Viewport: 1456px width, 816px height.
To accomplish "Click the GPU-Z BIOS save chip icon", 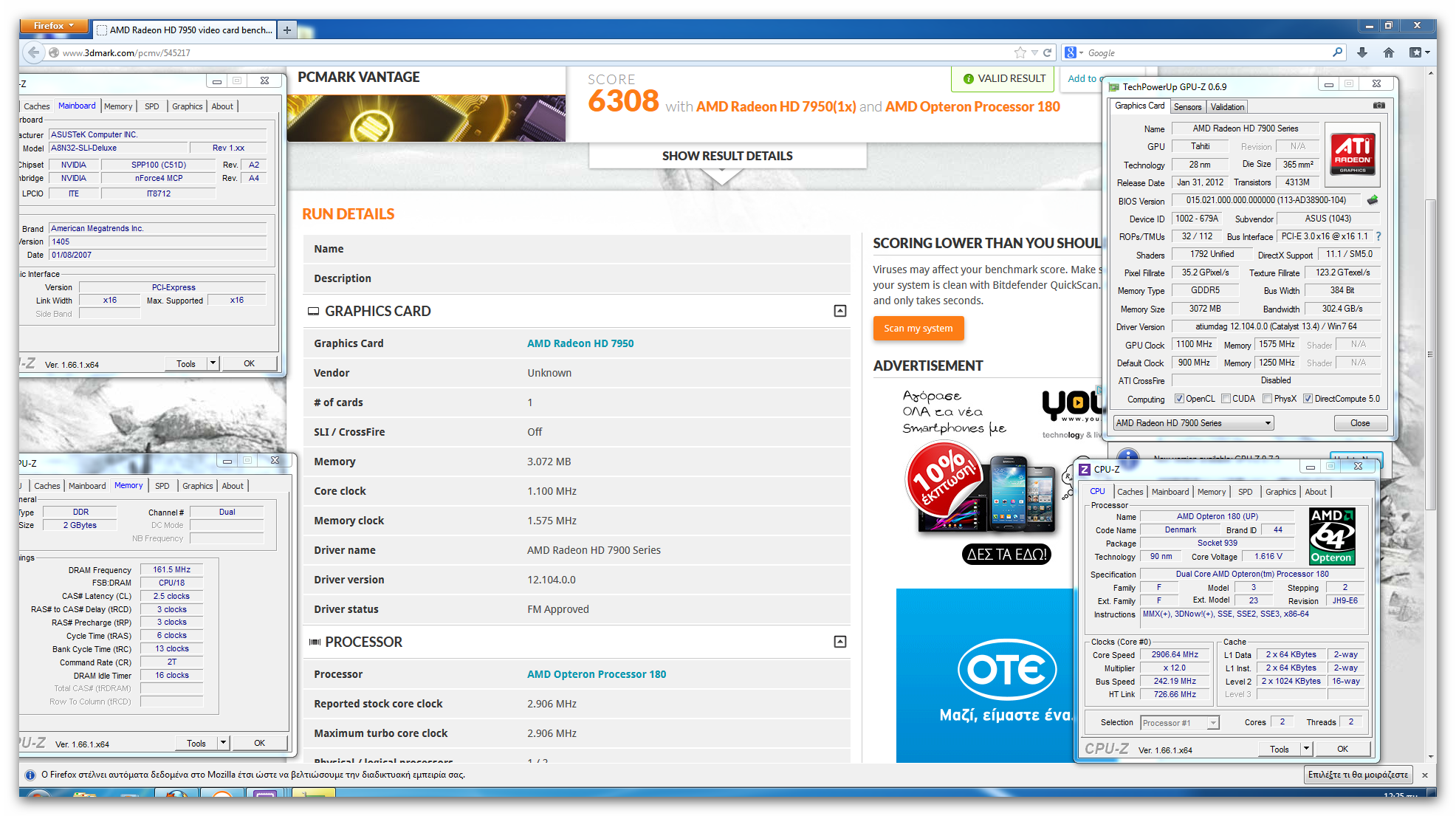I will [x=1373, y=200].
